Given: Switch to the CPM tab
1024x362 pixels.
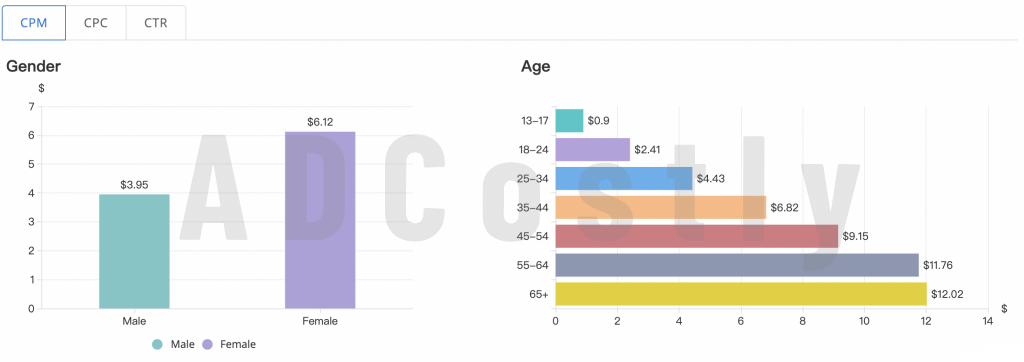Looking at the screenshot, I should [x=33, y=23].
